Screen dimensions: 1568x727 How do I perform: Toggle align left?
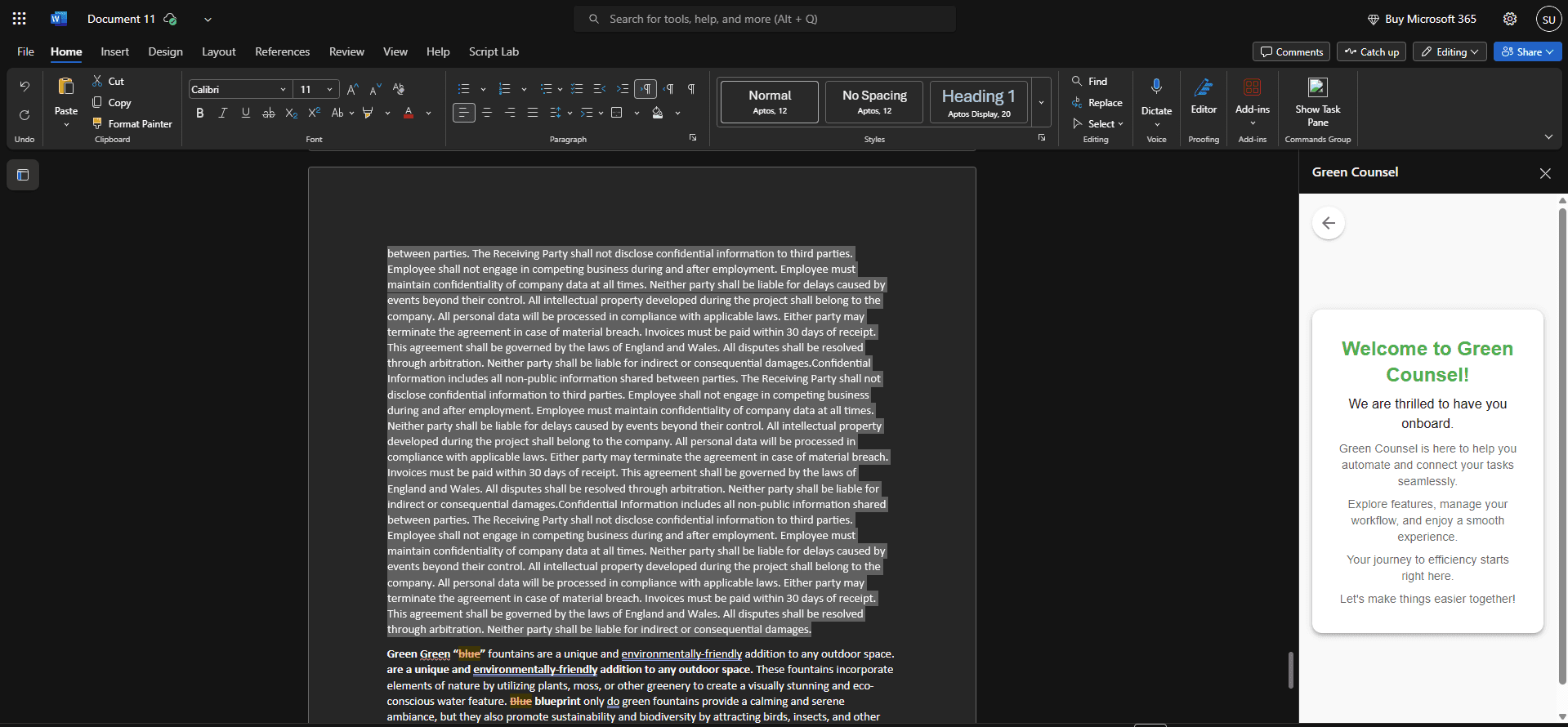pyautogui.click(x=463, y=113)
